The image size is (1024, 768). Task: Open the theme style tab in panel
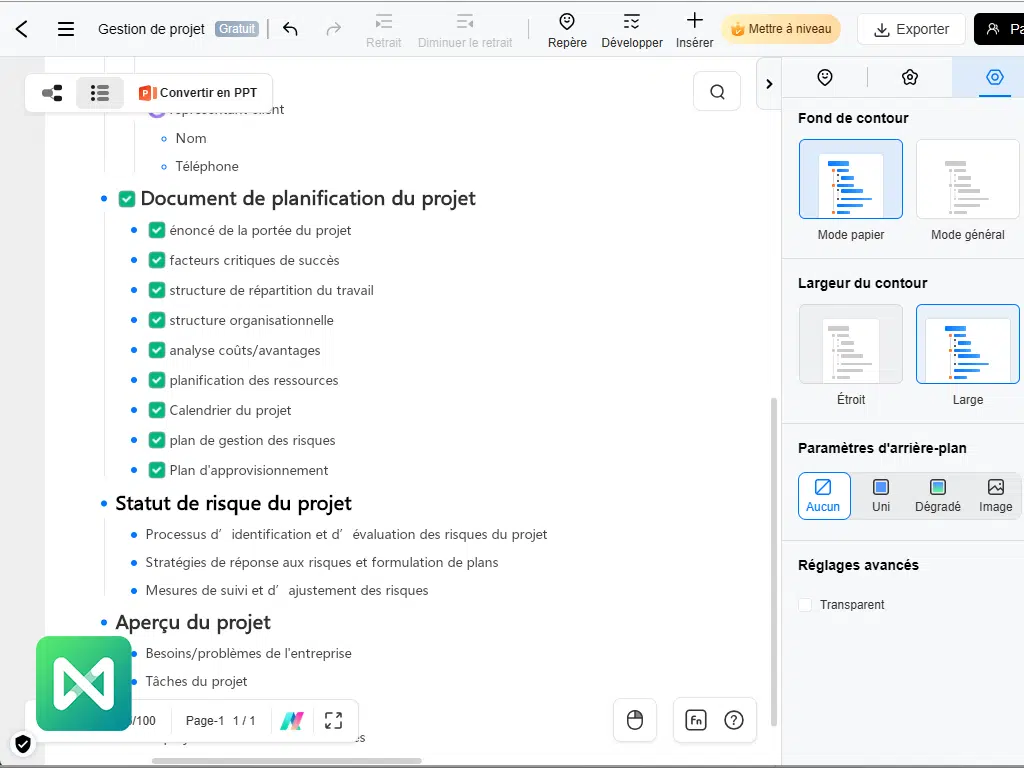[909, 77]
